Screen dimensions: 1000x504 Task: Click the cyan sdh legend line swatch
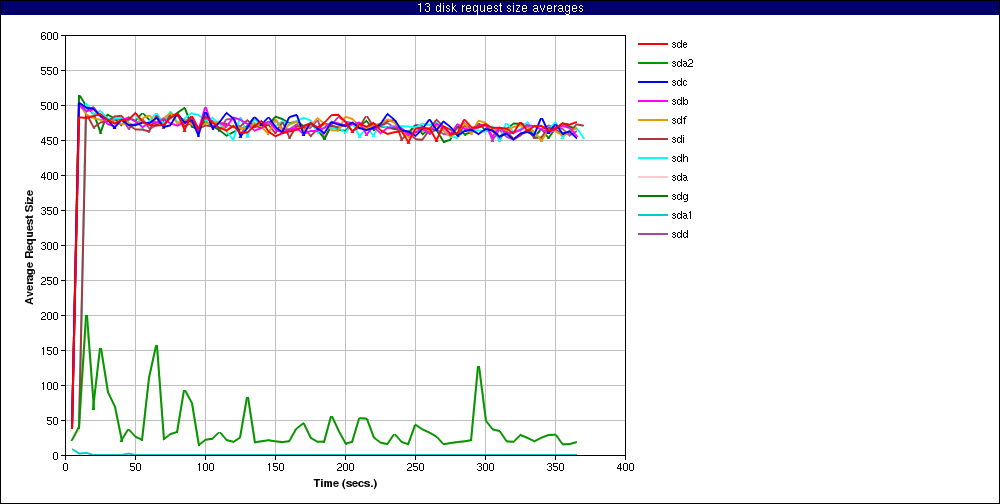click(651, 158)
